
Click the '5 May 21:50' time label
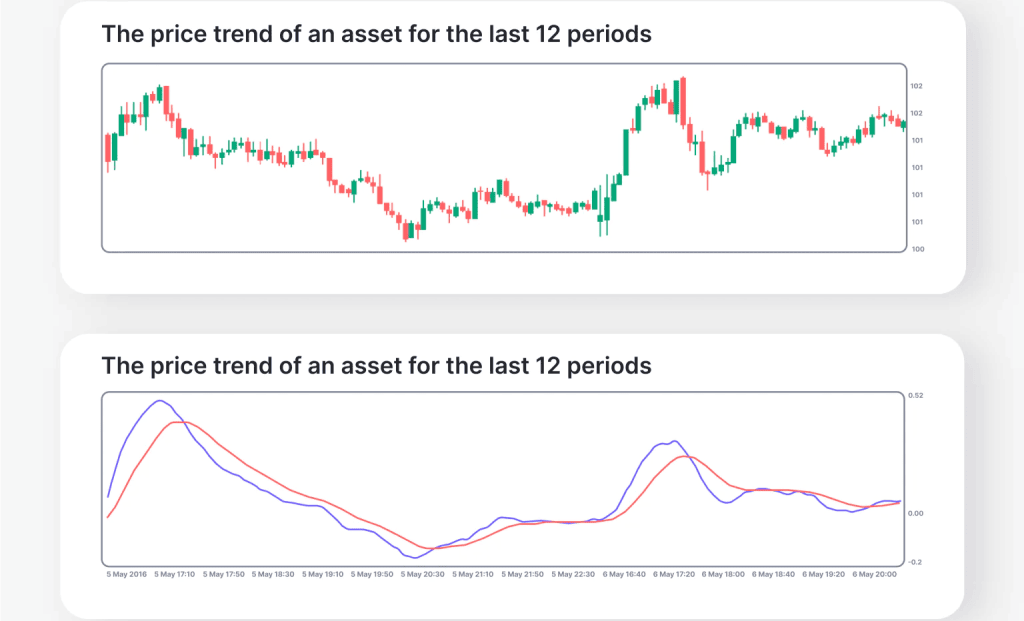523,575
